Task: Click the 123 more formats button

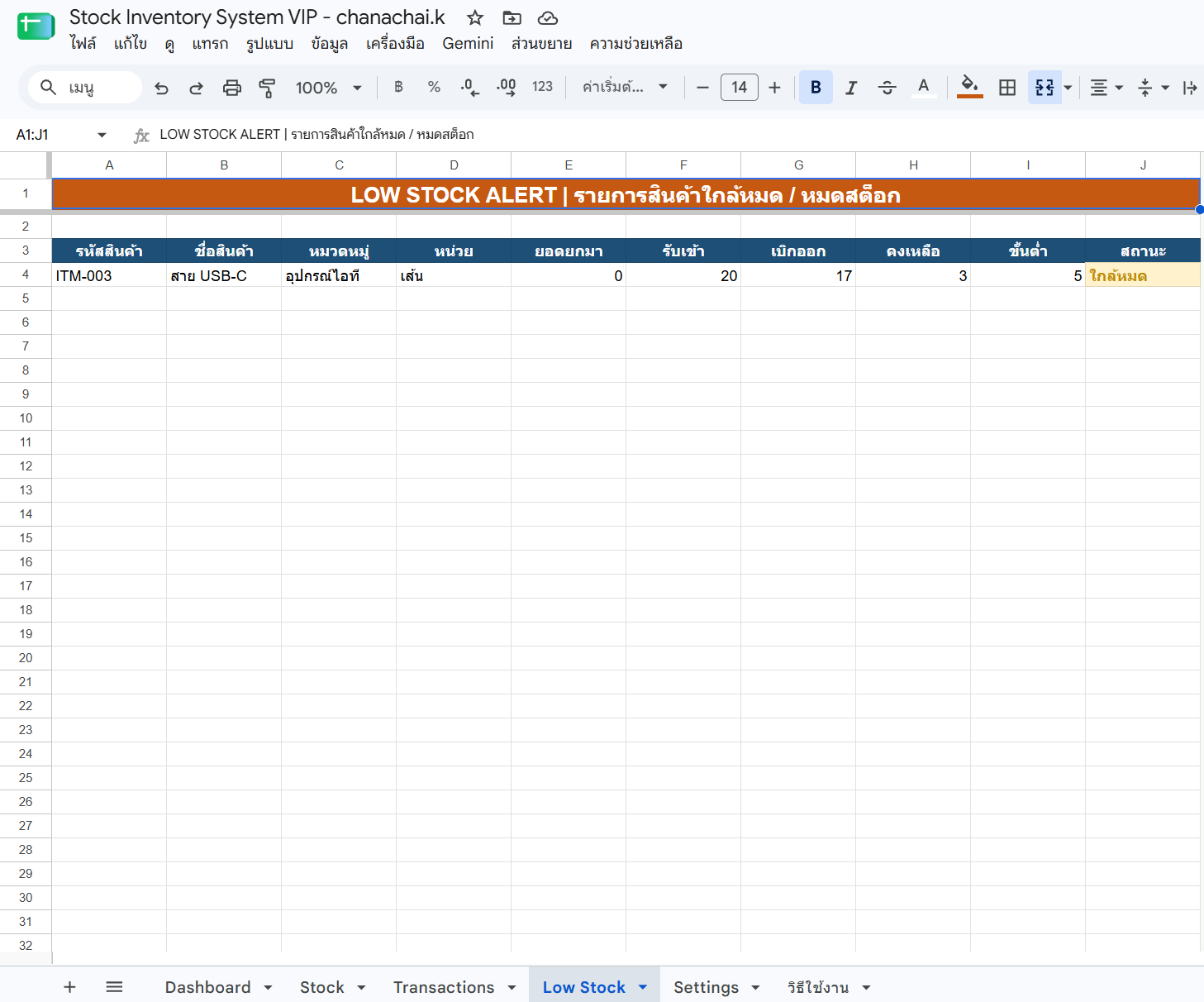Action: [x=542, y=87]
